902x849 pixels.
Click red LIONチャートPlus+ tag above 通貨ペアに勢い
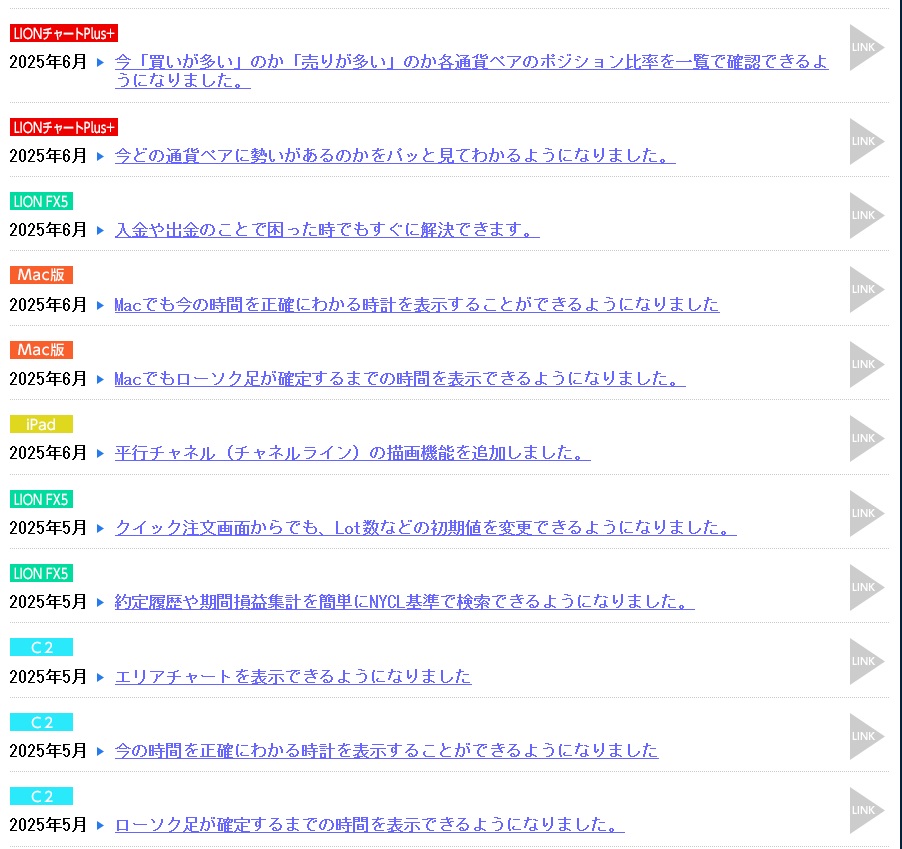[x=64, y=127]
